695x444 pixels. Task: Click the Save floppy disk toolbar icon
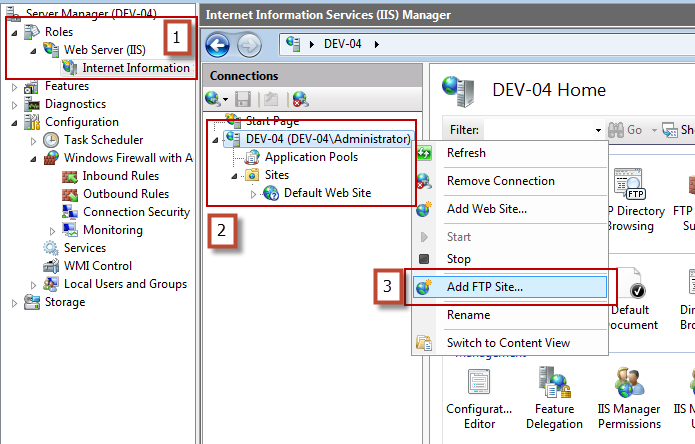click(x=243, y=99)
